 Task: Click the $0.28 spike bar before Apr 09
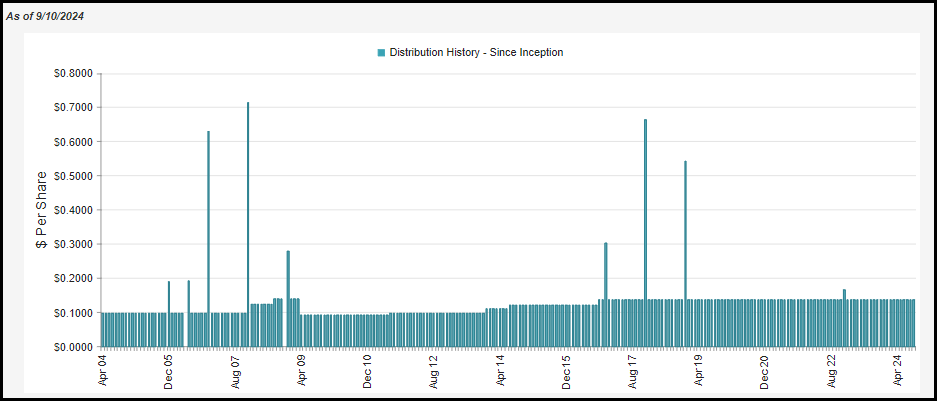[288, 299]
